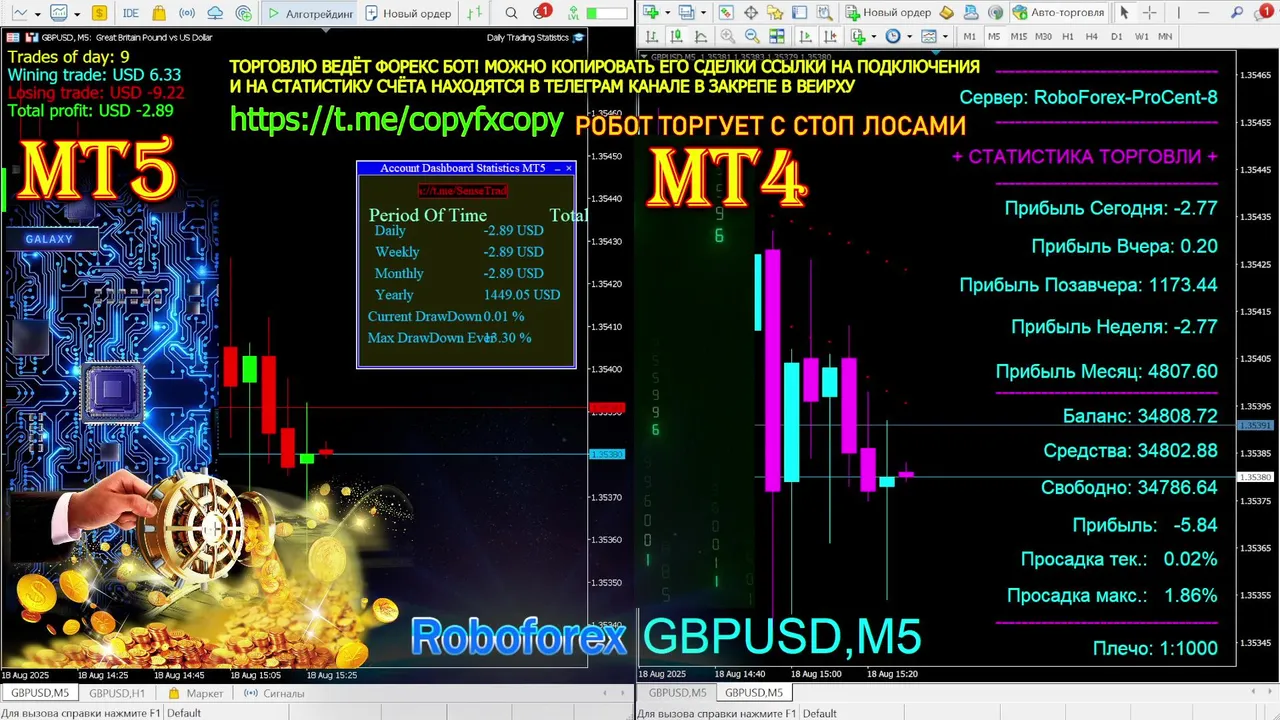This screenshot has width=1280, height=720.
Task: Click the MT4 tile windows icon
Action: coord(777,36)
